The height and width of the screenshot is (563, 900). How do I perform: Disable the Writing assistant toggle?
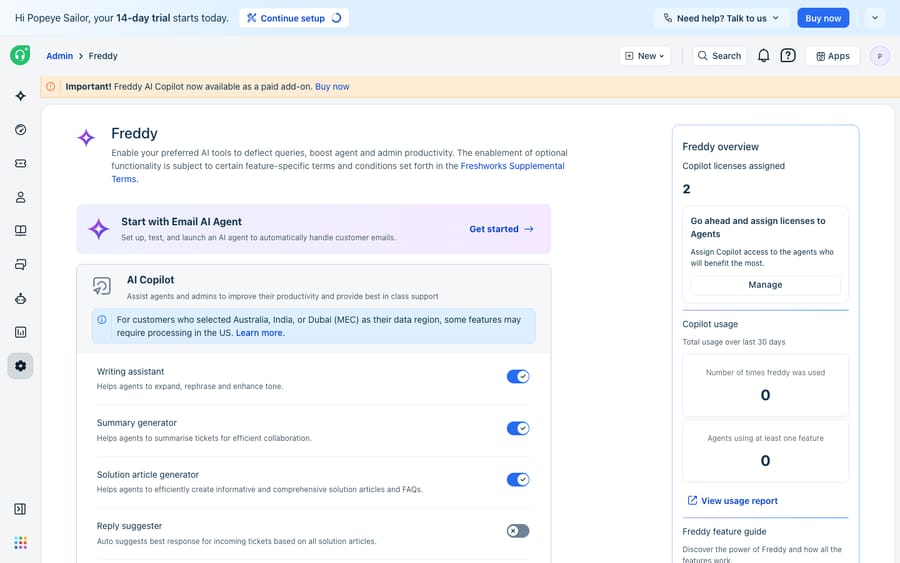(x=518, y=376)
